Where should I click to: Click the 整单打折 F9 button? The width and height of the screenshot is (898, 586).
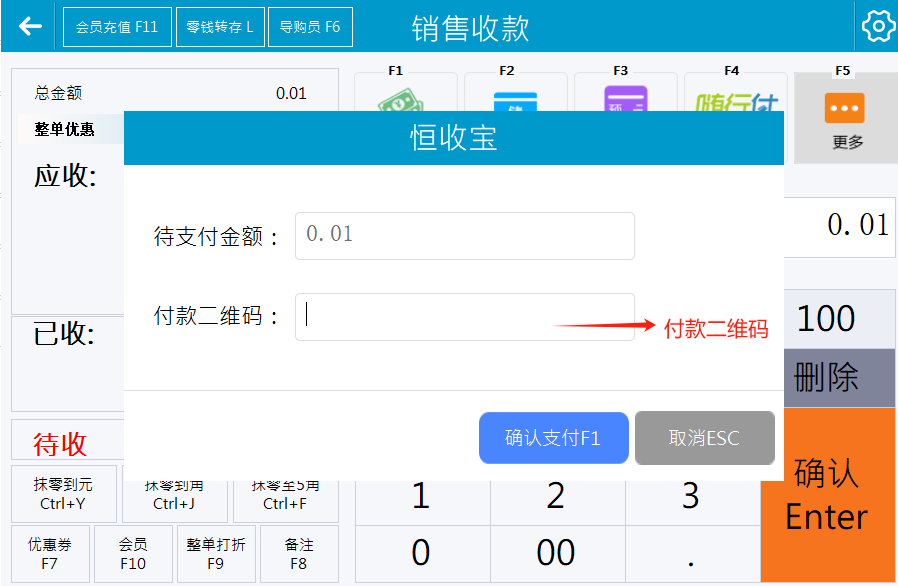point(215,554)
